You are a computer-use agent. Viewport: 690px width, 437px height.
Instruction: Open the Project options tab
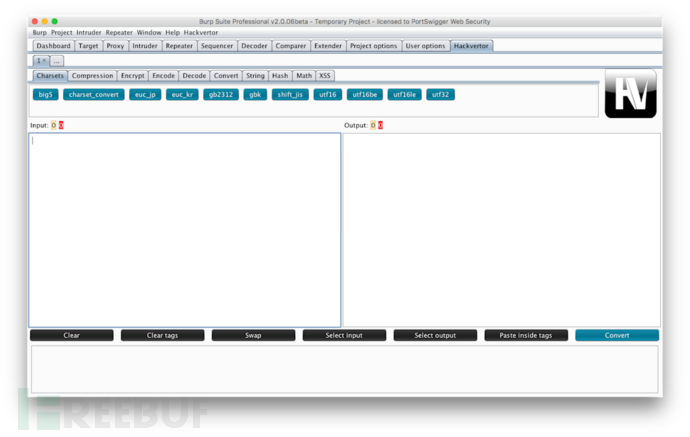(373, 46)
